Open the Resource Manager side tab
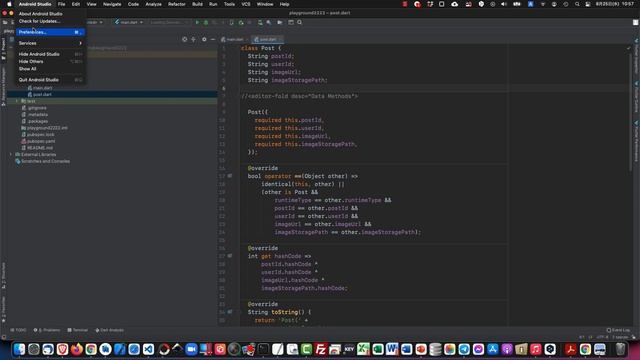The height and width of the screenshot is (360, 640). pyautogui.click(x=3, y=87)
